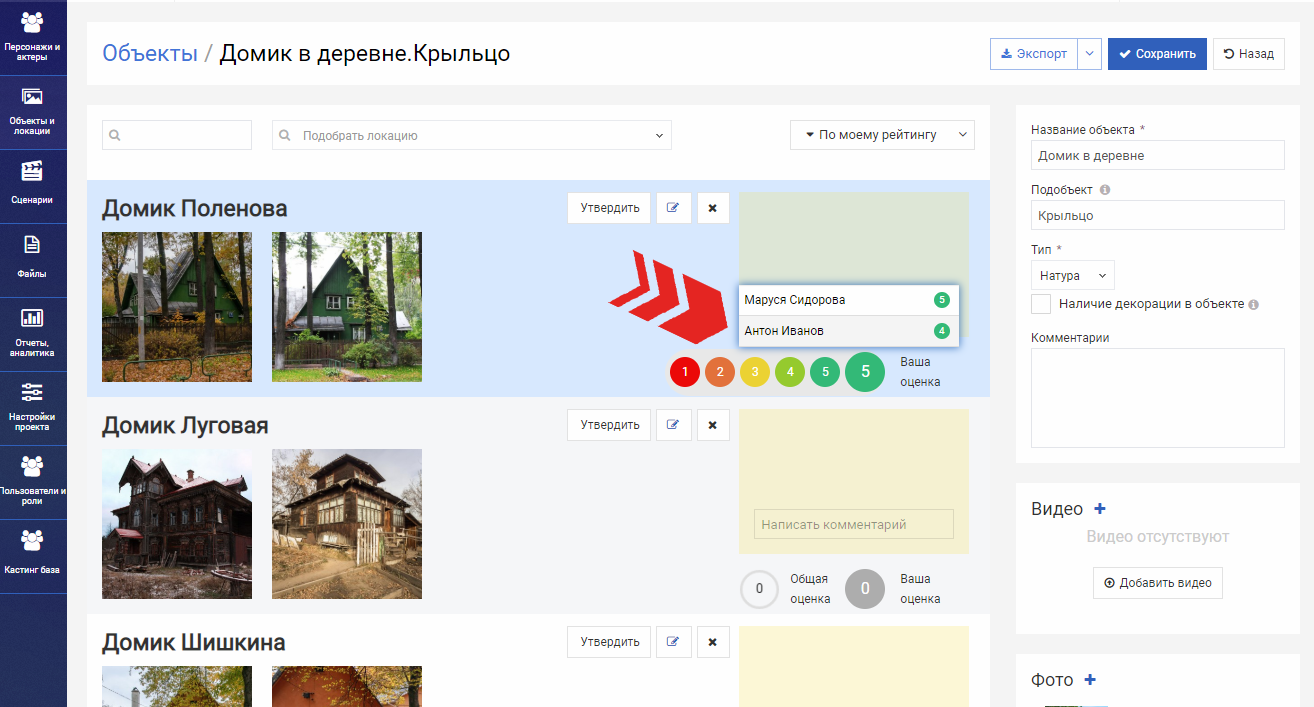Open Персонажи и актеры sidebar section
1314x707 pixels.
[33, 38]
